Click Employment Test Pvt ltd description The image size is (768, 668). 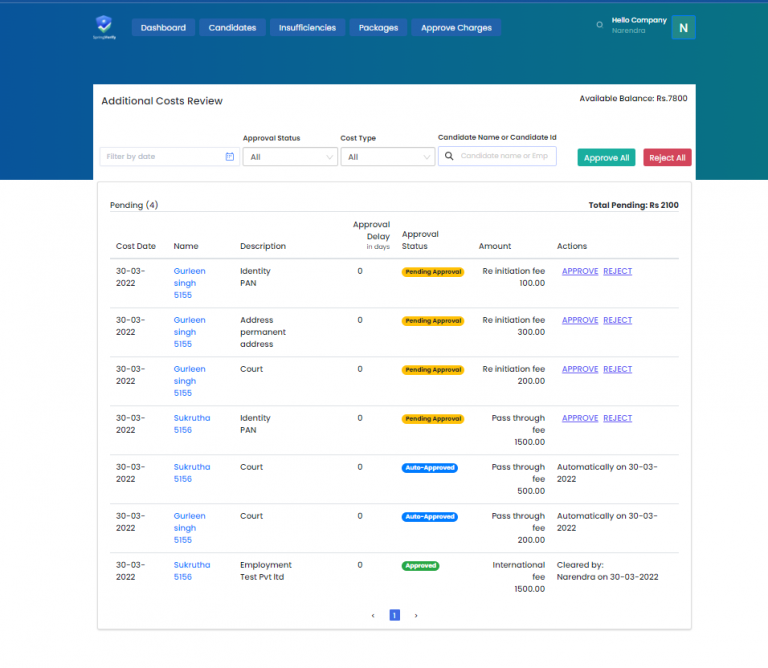265,571
